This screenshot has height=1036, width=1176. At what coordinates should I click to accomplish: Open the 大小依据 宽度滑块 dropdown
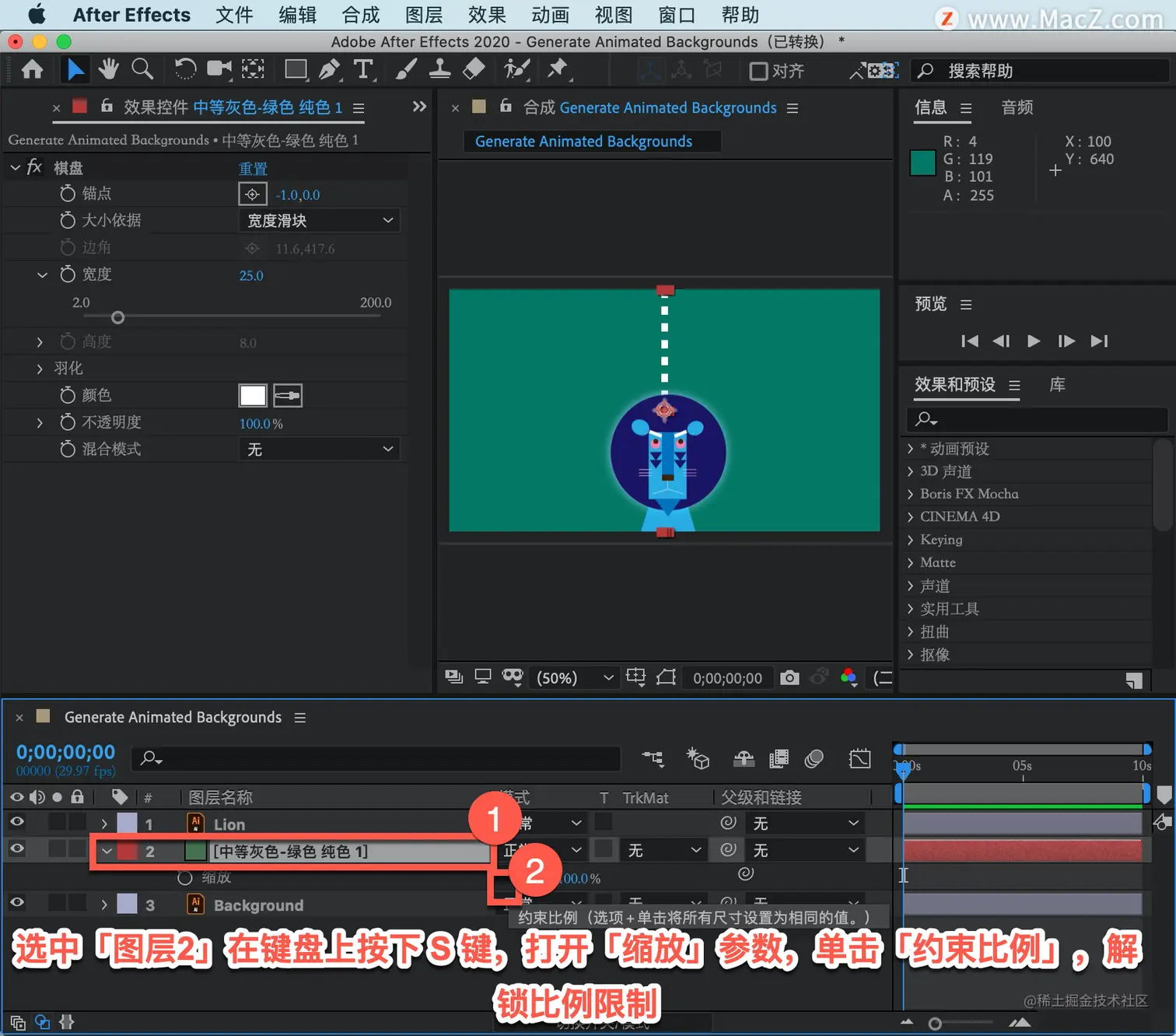pos(319,221)
